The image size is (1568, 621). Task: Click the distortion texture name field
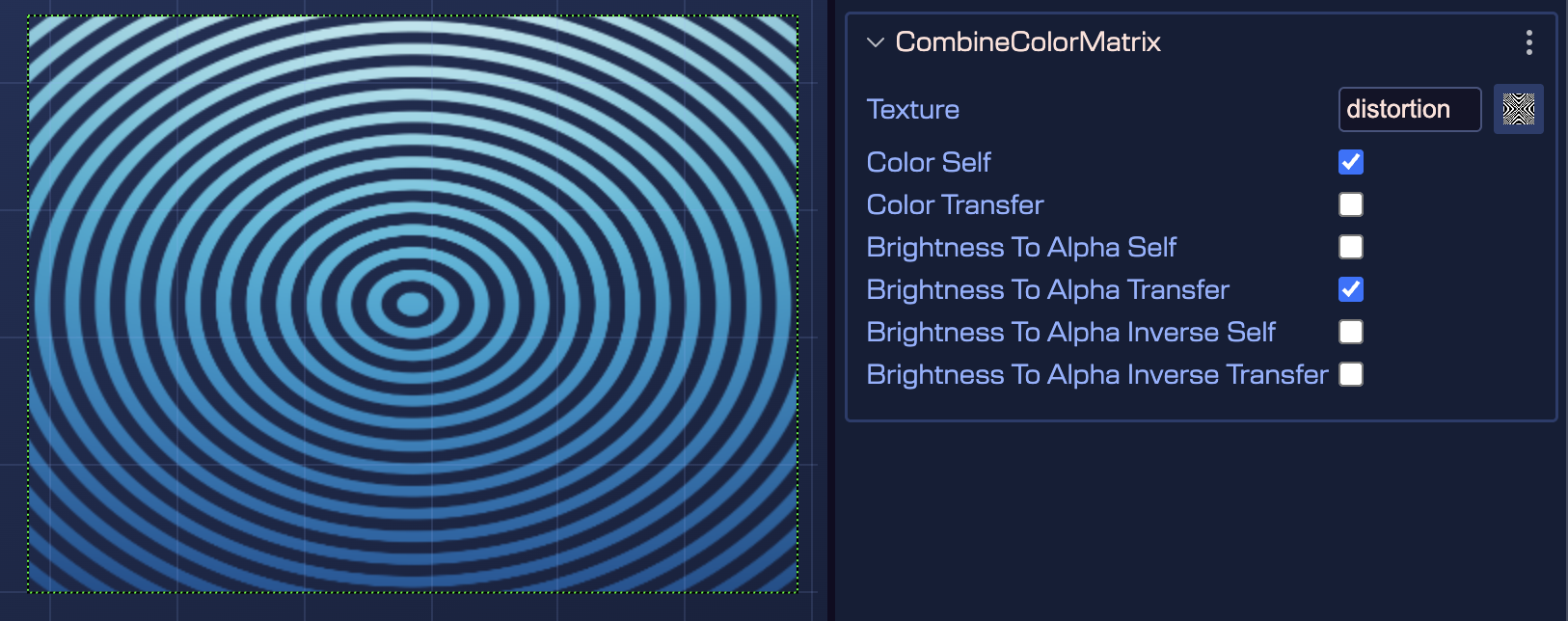click(1409, 109)
